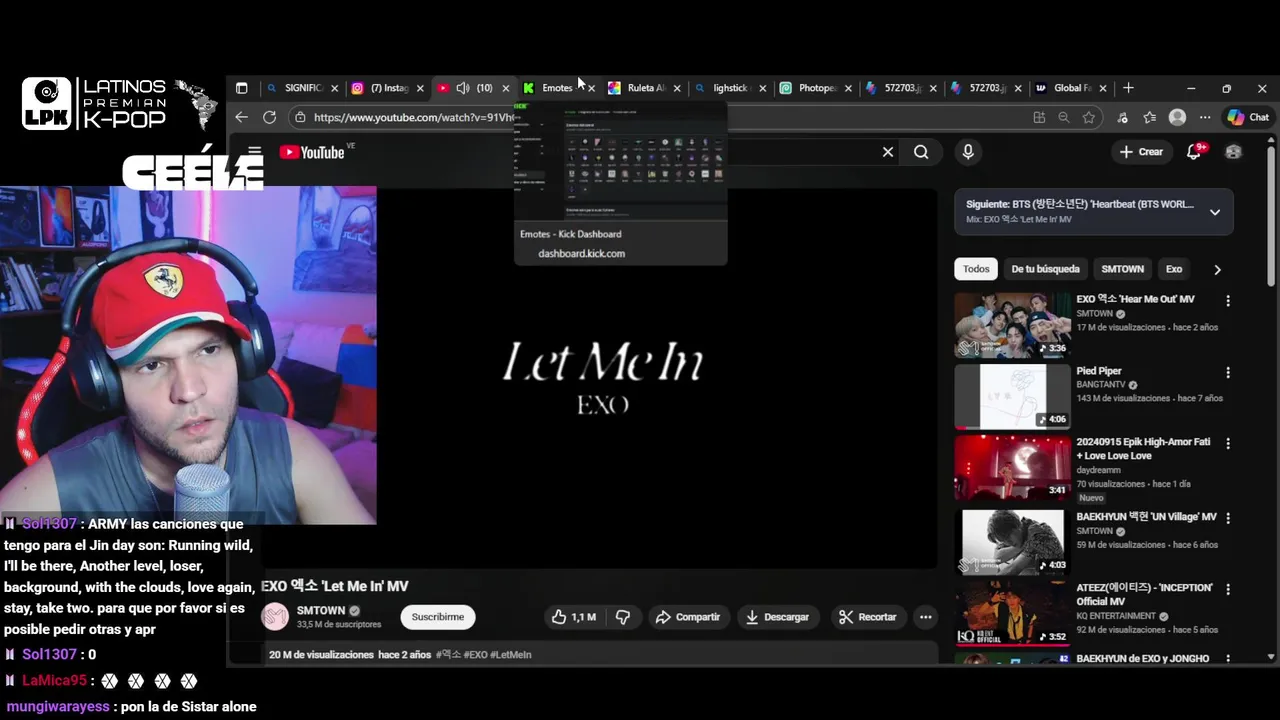Open options for Pied Piper video
Image resolution: width=1280 pixels, height=720 pixels.
click(x=1228, y=373)
